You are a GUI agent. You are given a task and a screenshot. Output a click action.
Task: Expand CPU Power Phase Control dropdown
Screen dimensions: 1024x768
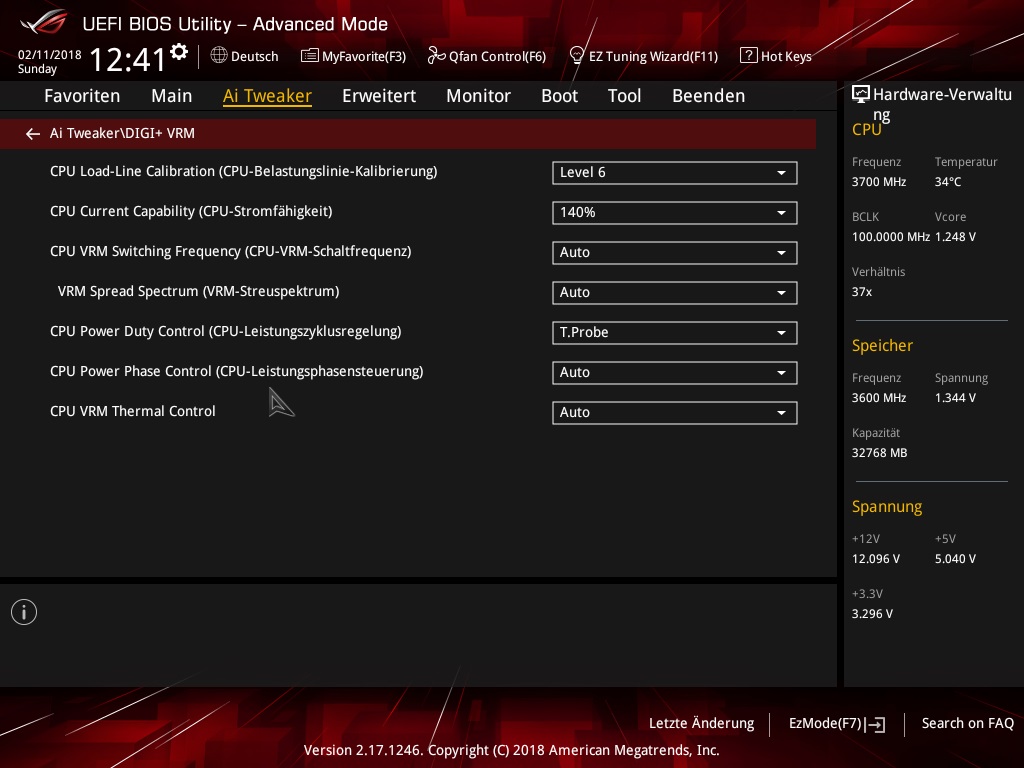(x=675, y=373)
